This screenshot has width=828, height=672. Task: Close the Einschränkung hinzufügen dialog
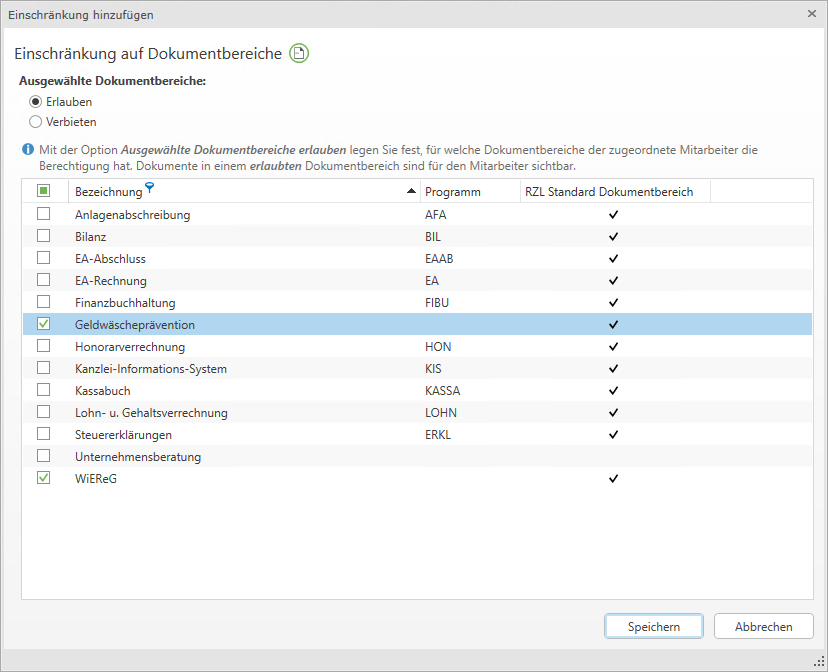click(811, 14)
